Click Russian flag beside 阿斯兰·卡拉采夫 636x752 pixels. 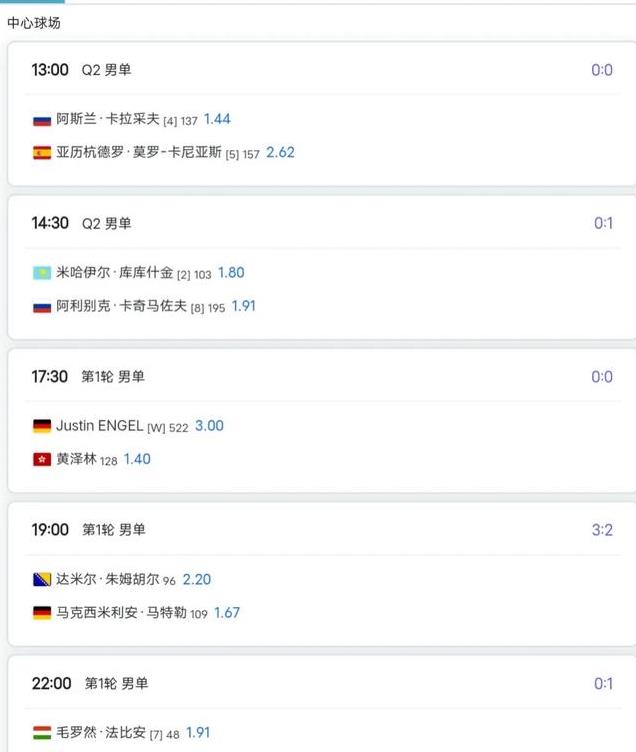pos(42,120)
